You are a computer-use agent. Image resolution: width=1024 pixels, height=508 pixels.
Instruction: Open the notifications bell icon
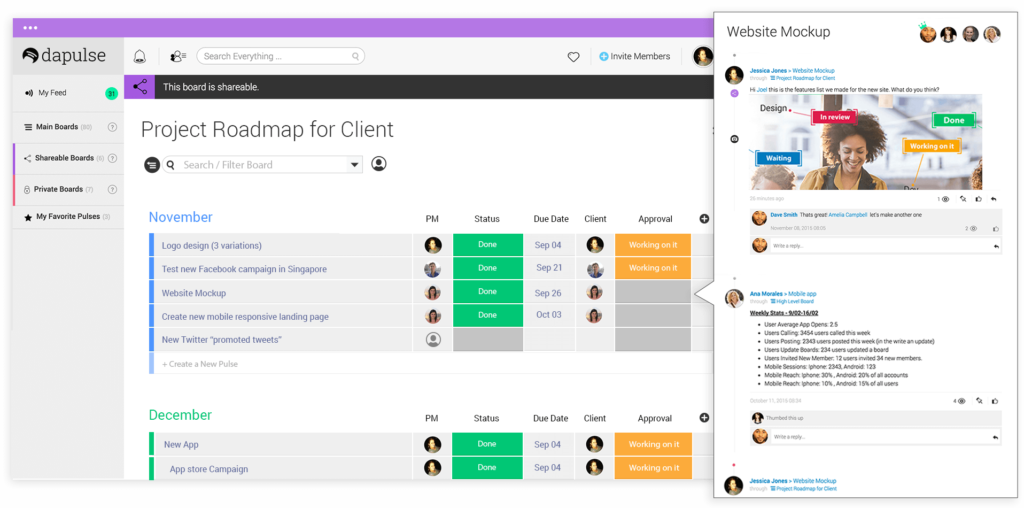139,57
